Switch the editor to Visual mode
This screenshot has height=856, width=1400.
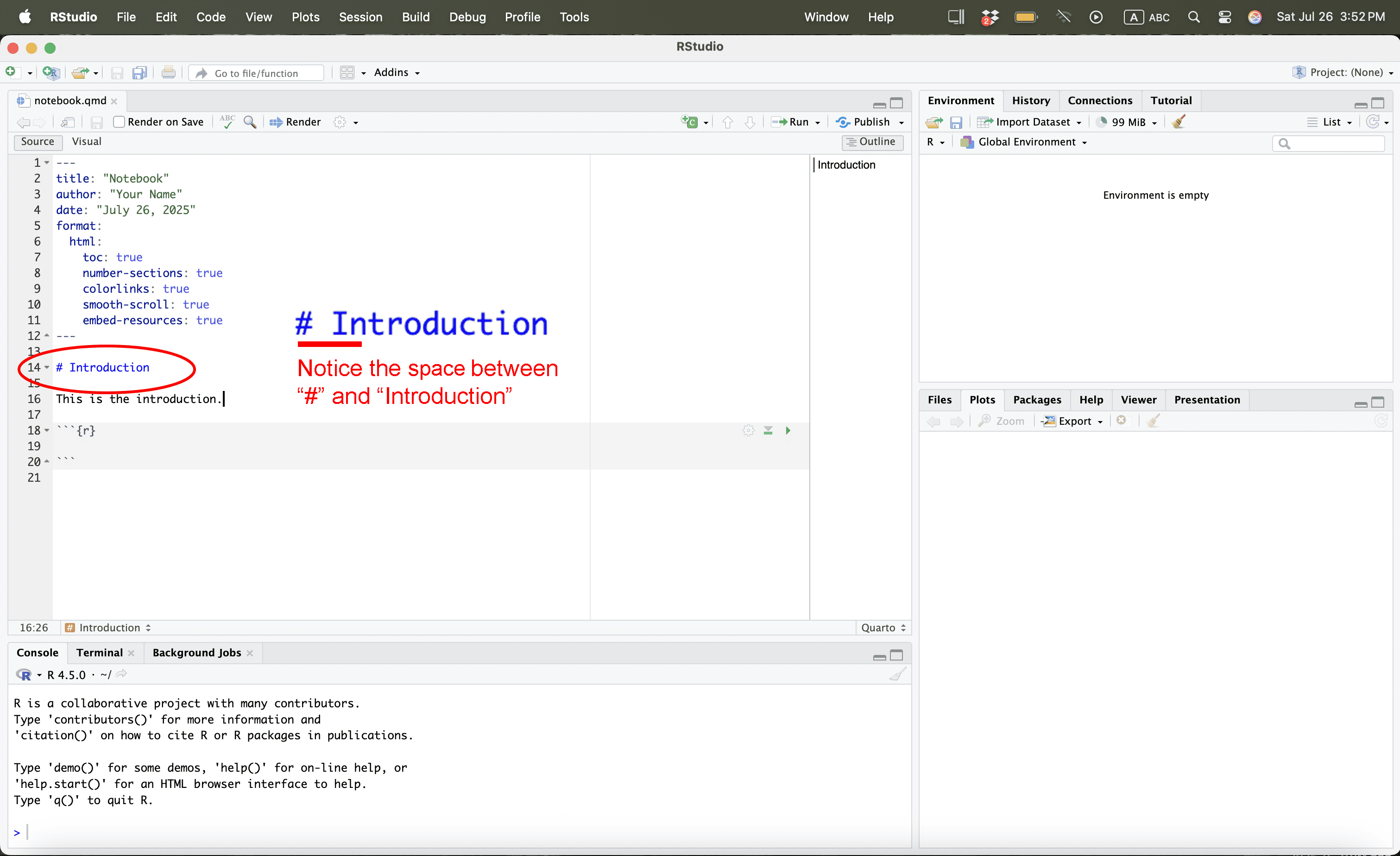coord(86,141)
